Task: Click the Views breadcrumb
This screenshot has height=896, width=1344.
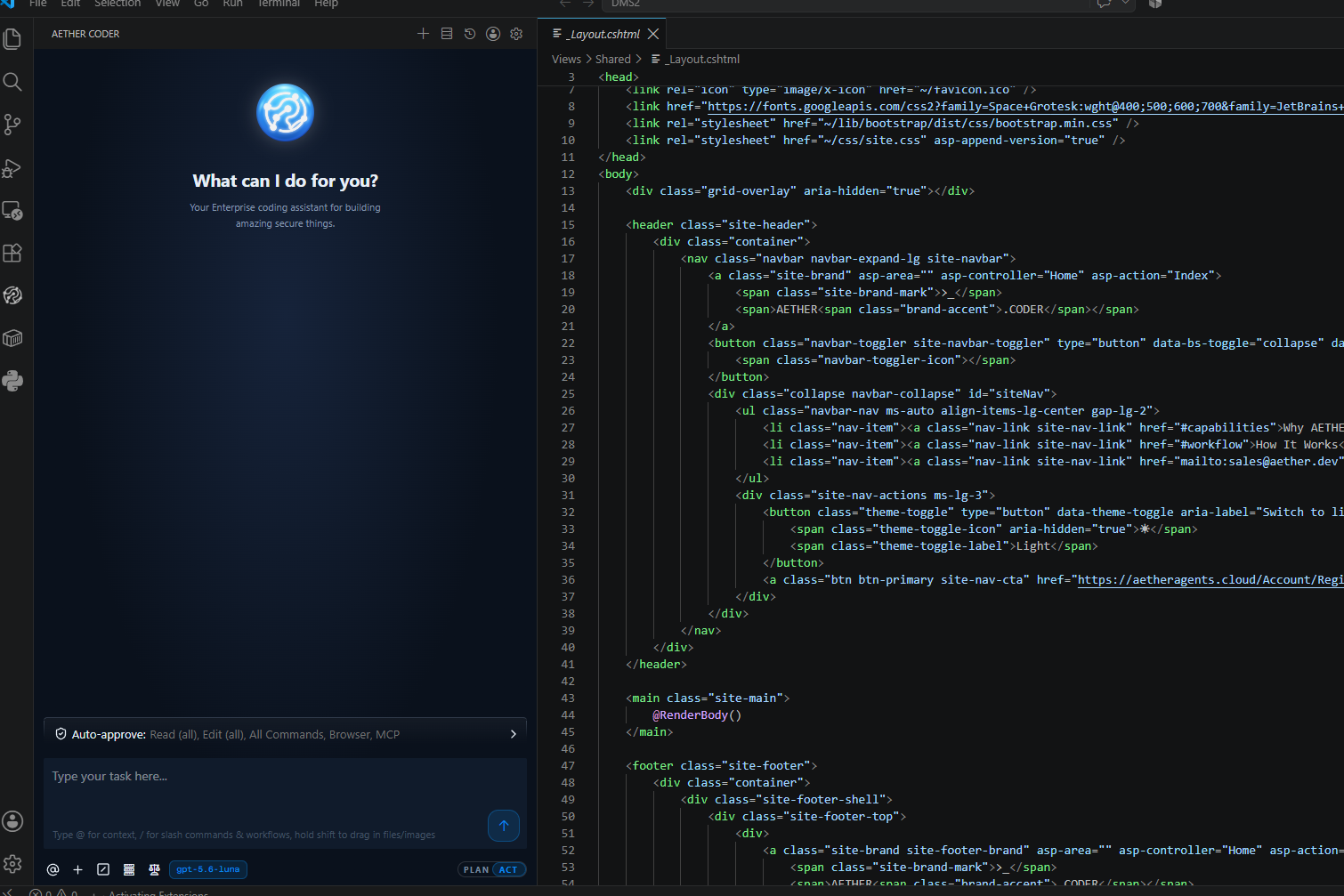Action: pos(566,60)
